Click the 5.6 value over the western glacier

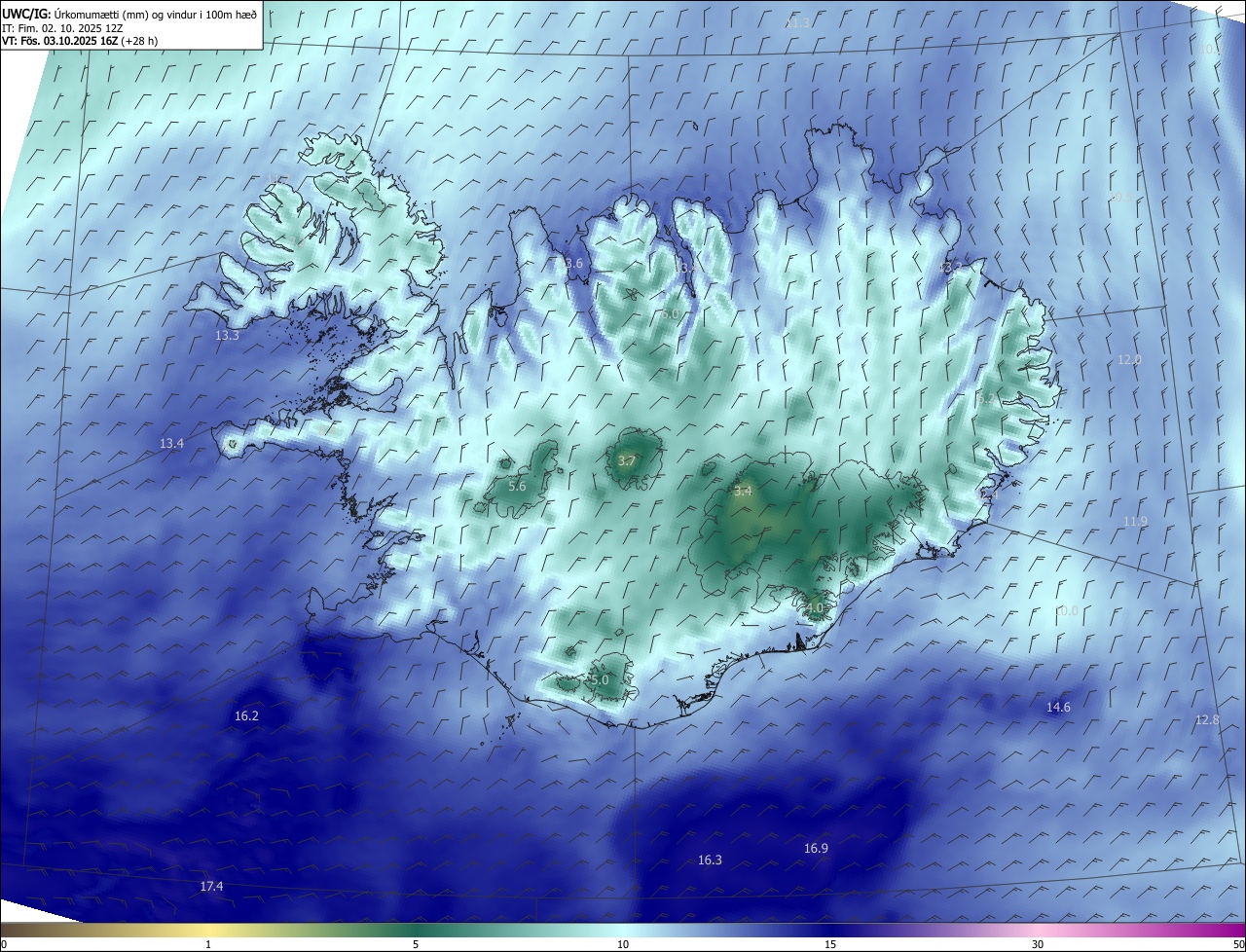click(x=517, y=486)
